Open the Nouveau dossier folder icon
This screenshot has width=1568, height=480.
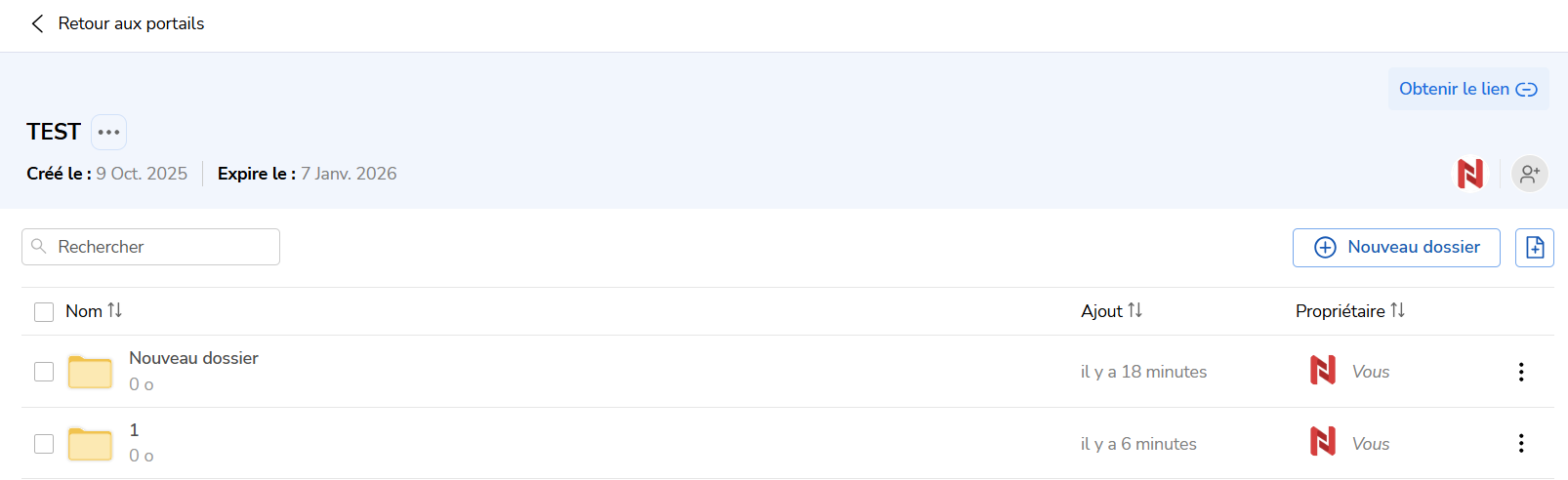(90, 372)
